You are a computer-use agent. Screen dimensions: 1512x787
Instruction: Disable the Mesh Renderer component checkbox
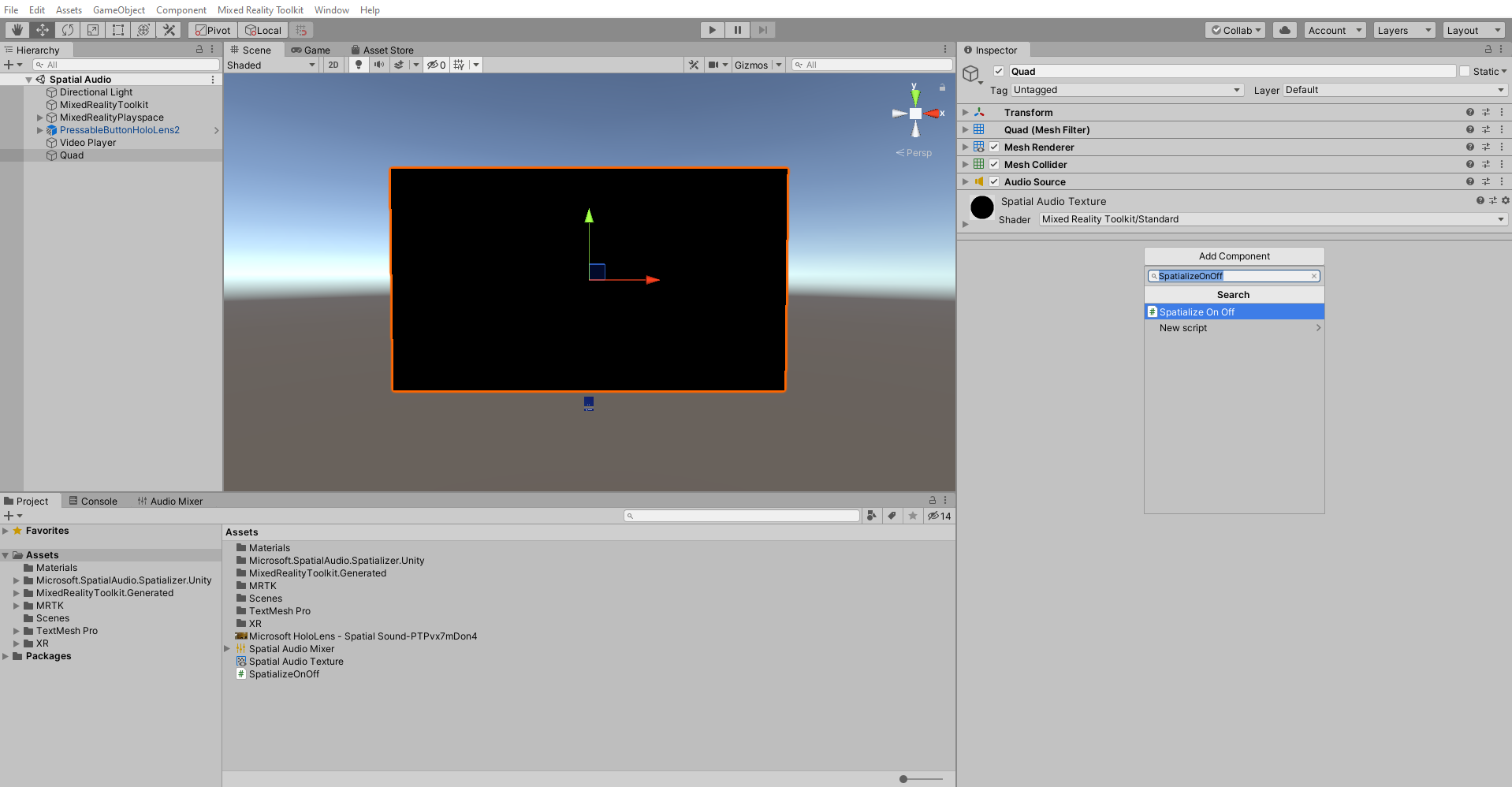pos(994,147)
